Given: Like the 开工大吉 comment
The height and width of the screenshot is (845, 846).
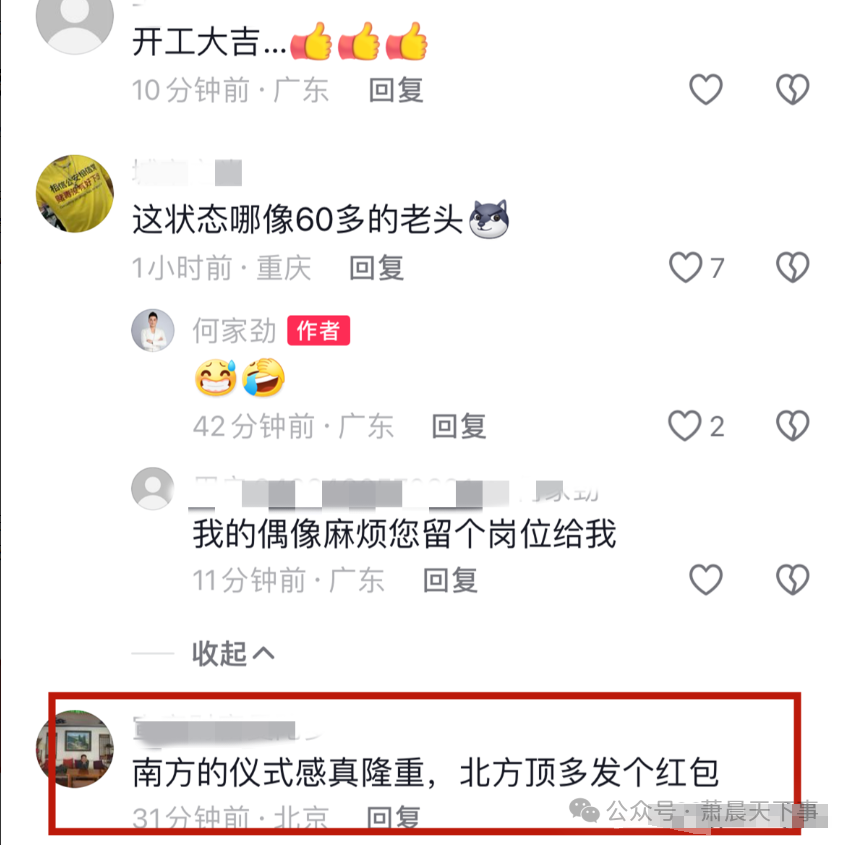Looking at the screenshot, I should click(x=706, y=89).
